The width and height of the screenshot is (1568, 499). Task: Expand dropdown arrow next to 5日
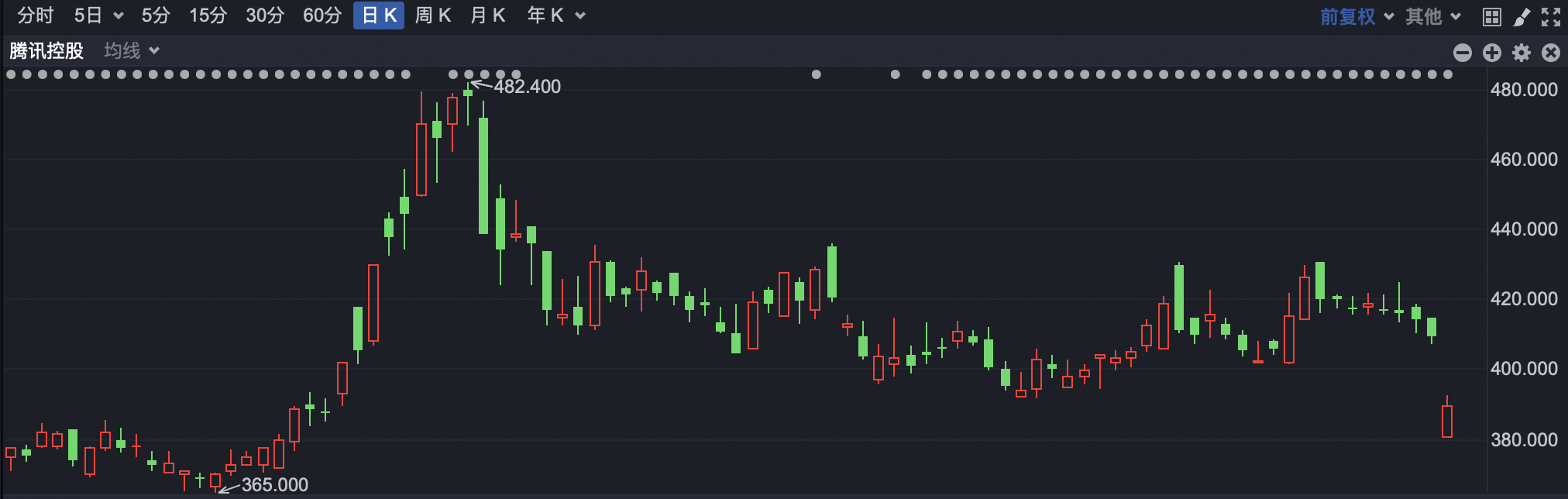[119, 15]
